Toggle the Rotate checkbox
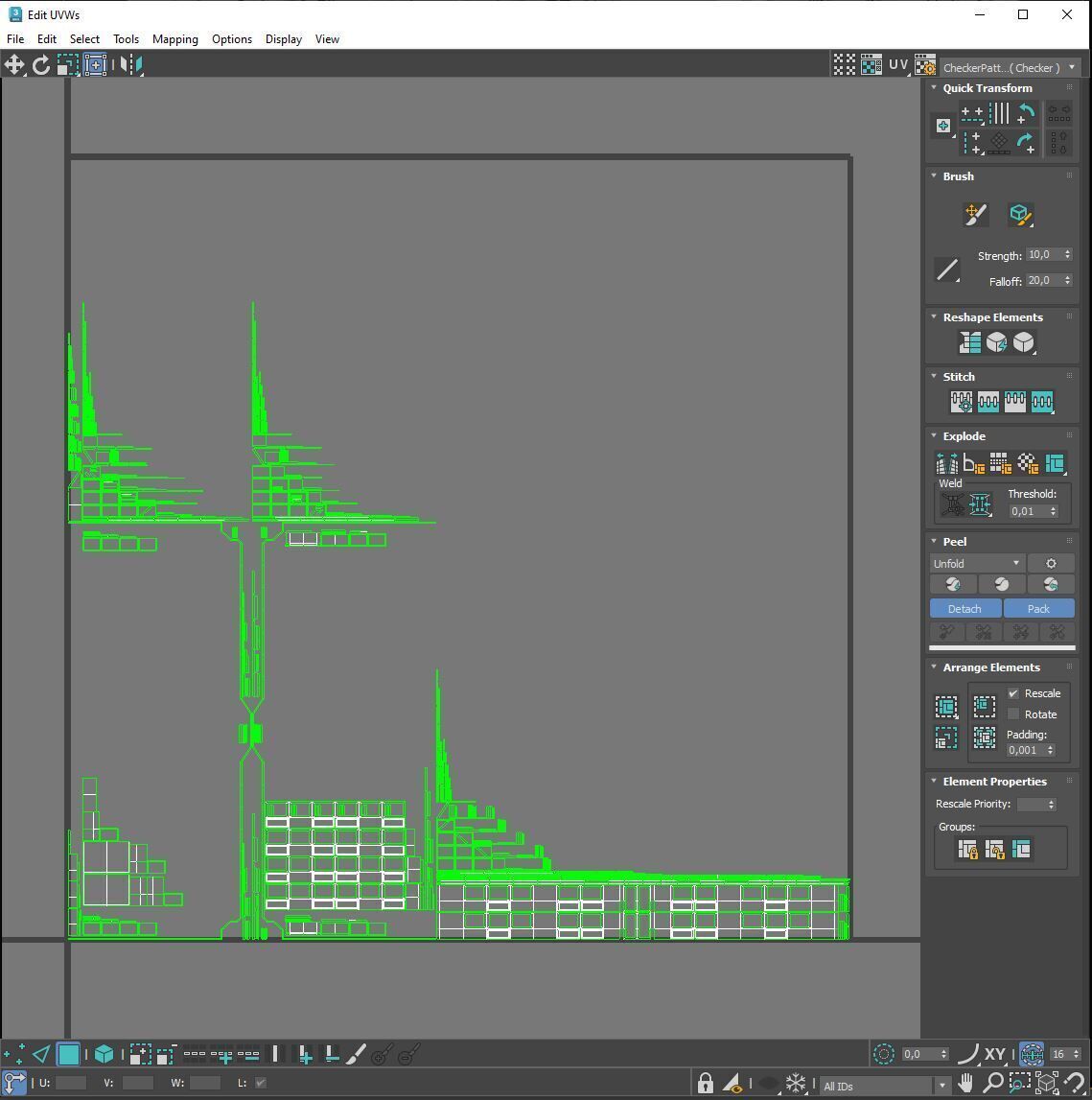1092x1100 pixels. [1013, 714]
